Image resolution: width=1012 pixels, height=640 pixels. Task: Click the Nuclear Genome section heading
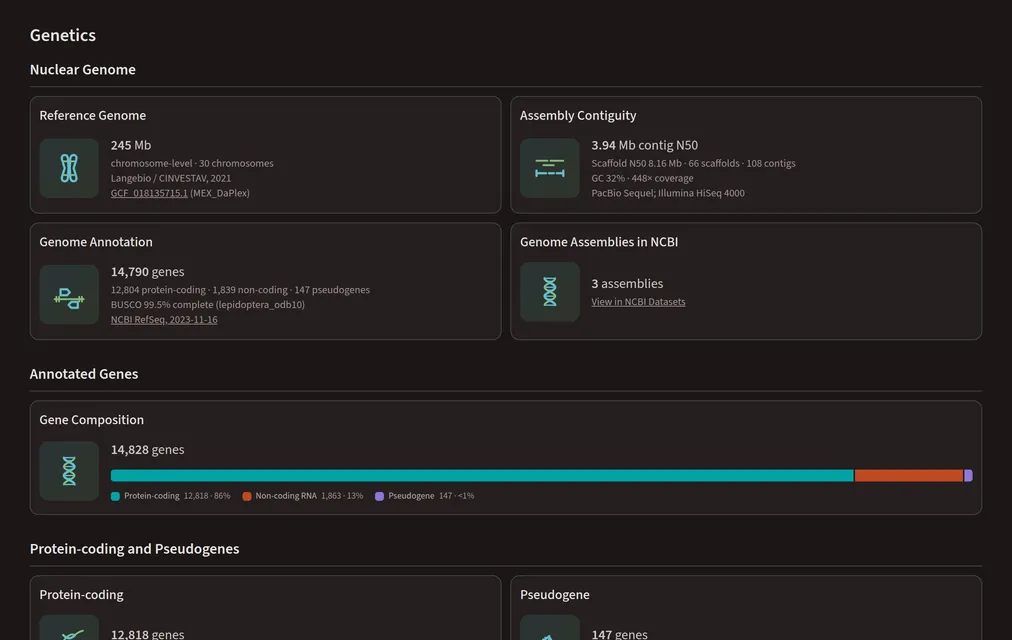83,70
